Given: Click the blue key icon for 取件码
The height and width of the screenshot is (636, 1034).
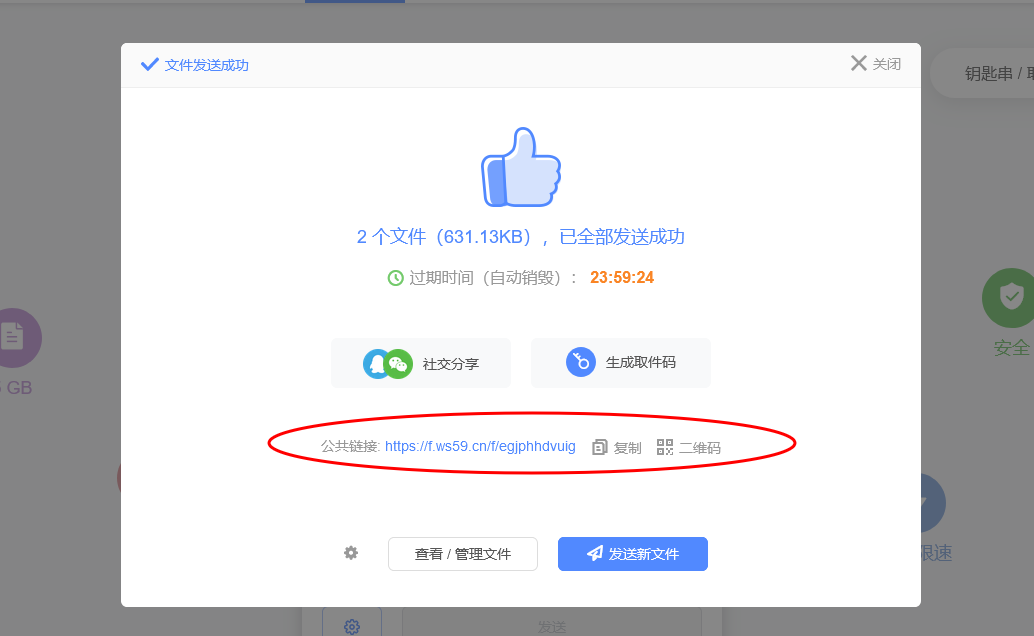Looking at the screenshot, I should click(580, 362).
